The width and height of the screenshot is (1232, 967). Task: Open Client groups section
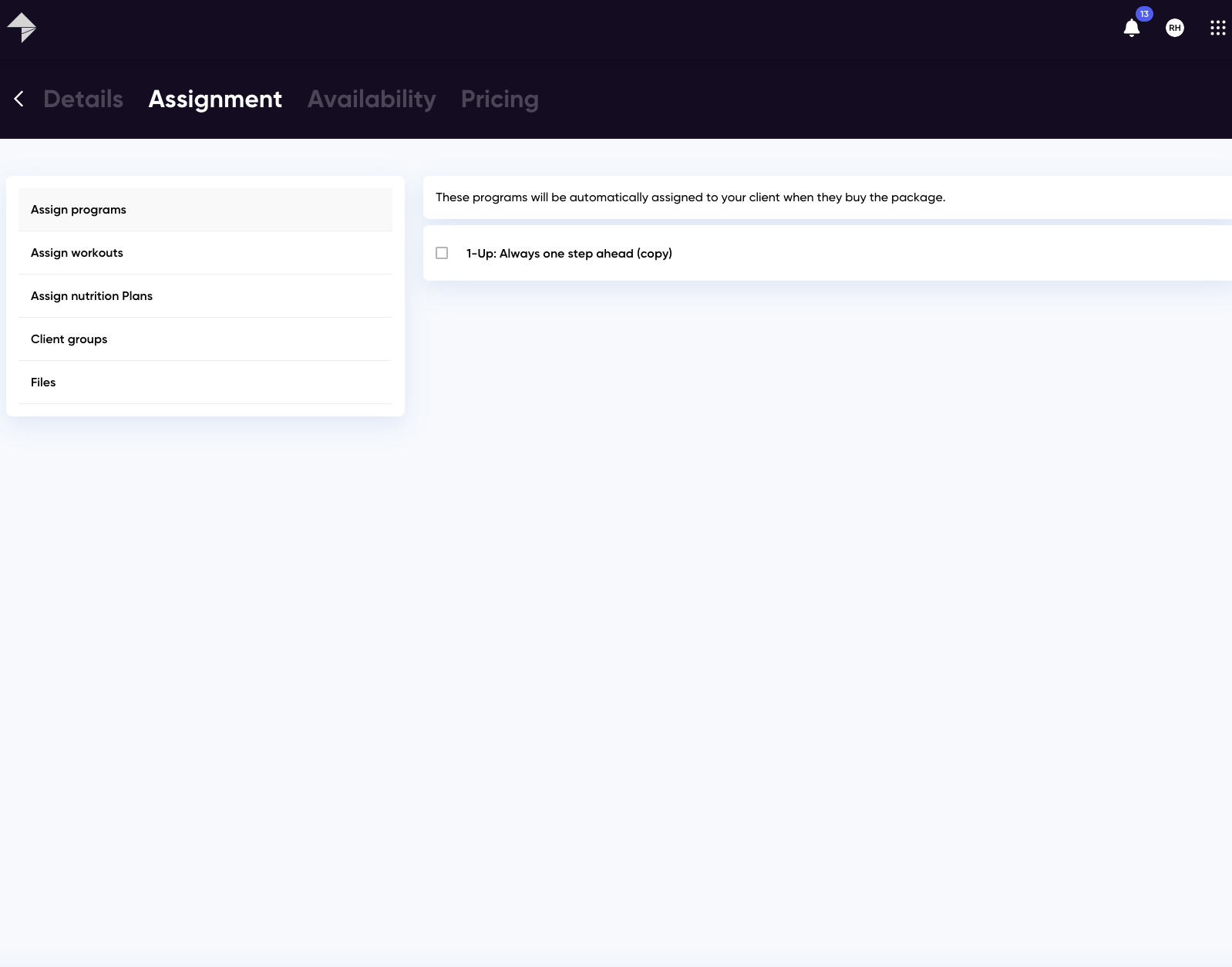click(x=205, y=339)
